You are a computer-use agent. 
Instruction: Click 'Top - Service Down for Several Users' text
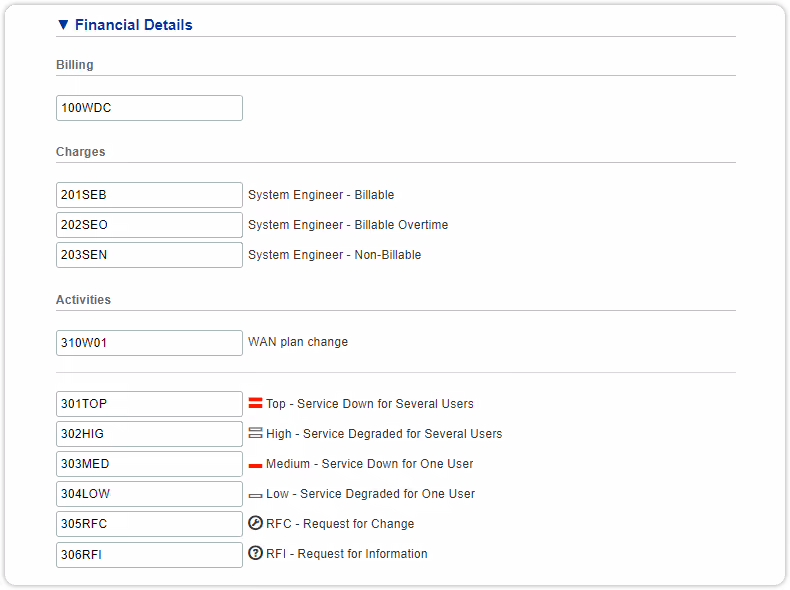[370, 404]
